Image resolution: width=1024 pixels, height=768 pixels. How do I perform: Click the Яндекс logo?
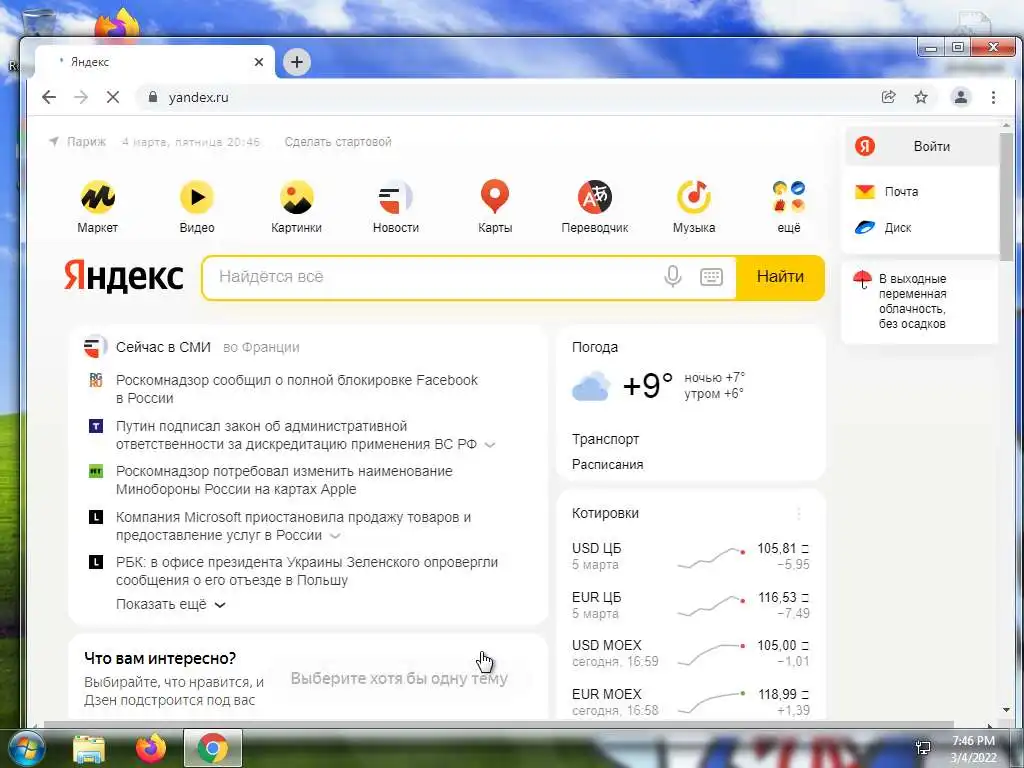pos(123,276)
